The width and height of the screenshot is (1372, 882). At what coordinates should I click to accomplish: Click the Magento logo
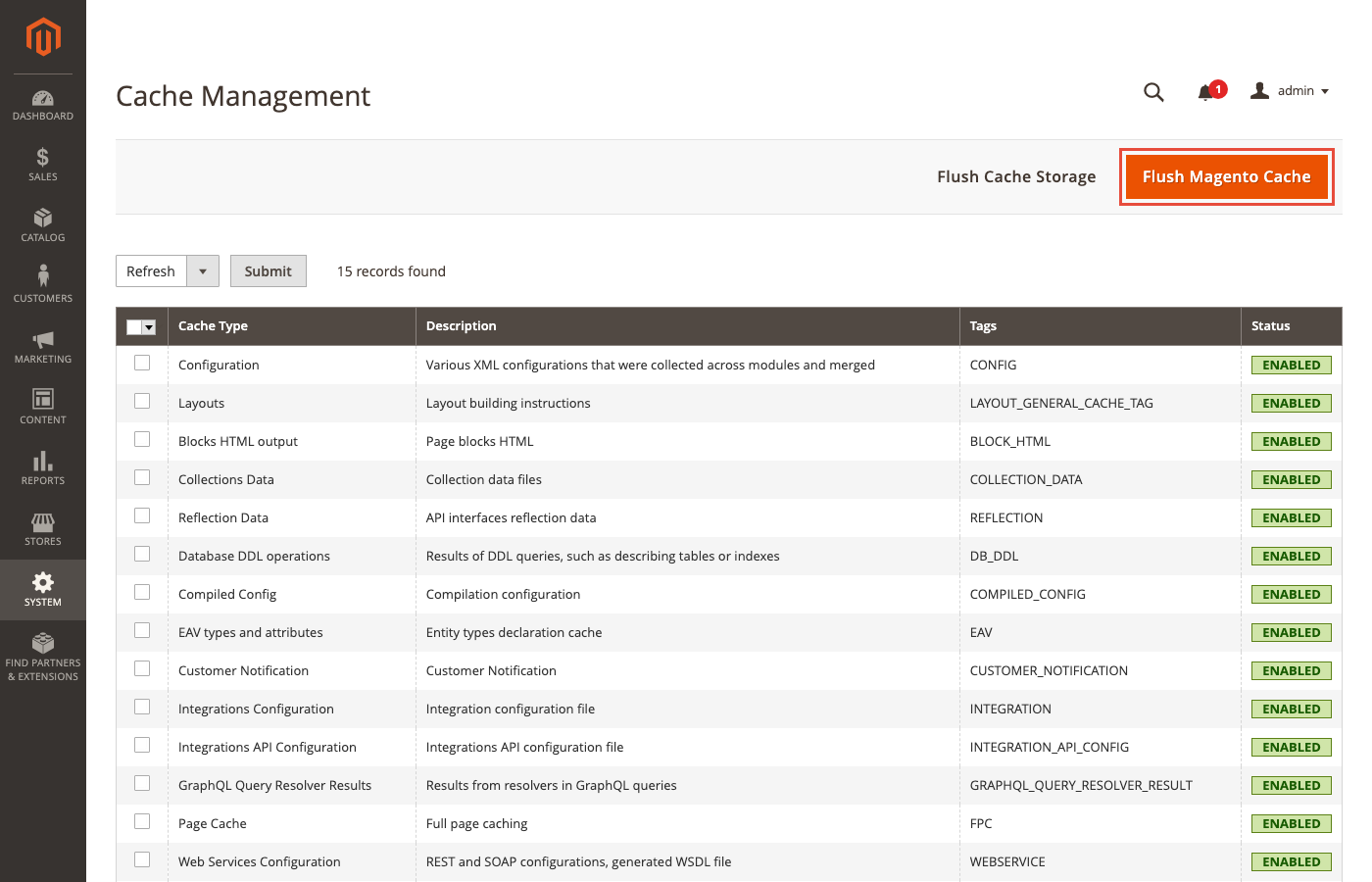tap(42, 37)
